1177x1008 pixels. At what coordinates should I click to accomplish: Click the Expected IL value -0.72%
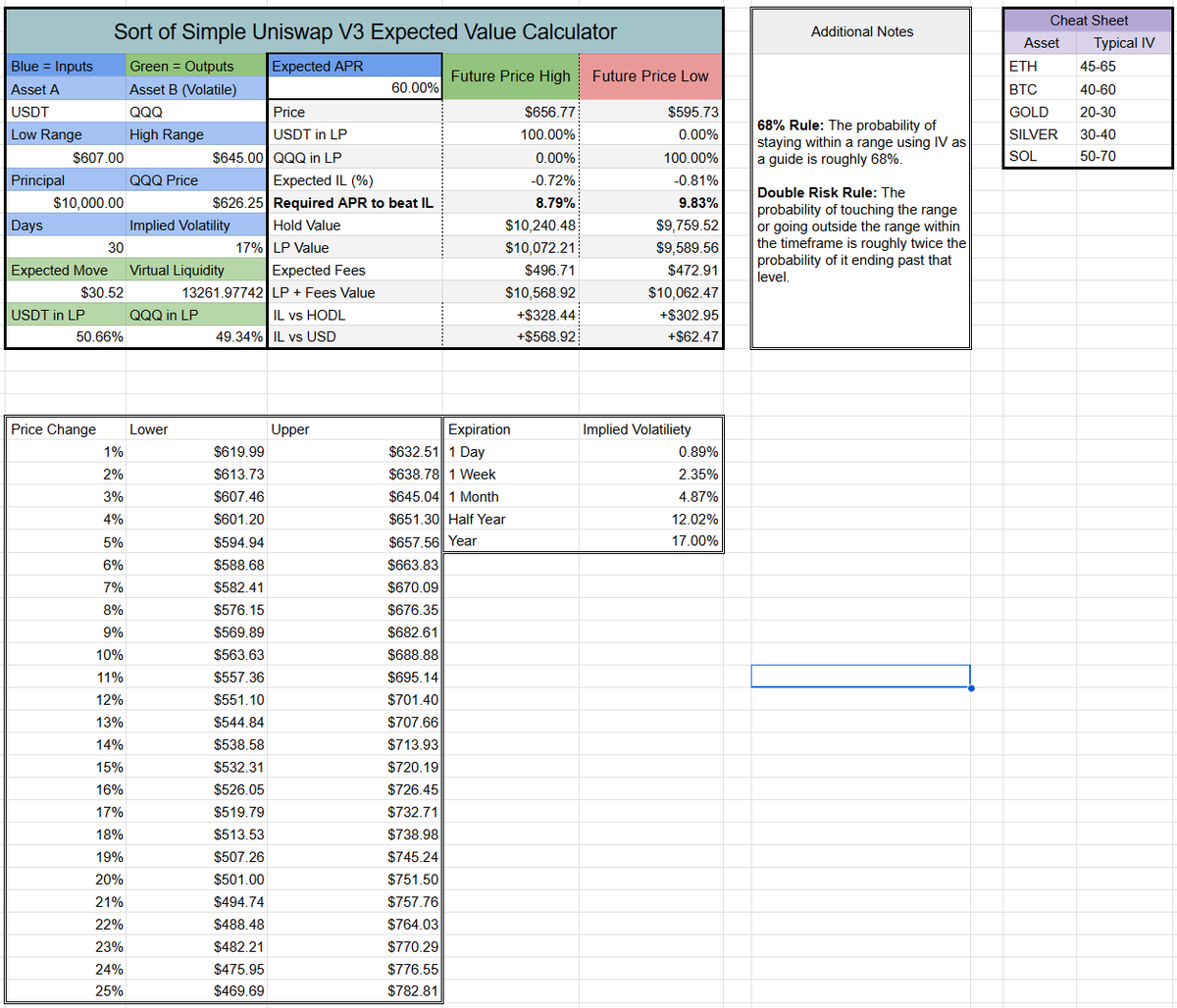point(511,180)
